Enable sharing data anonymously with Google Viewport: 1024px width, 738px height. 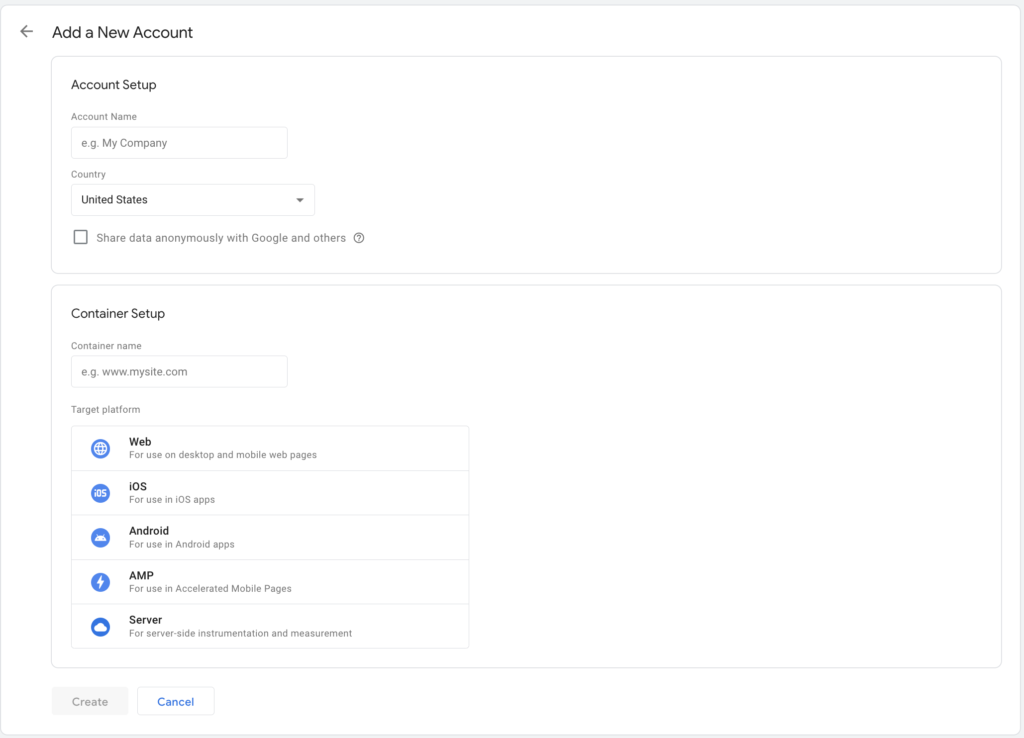[80, 237]
